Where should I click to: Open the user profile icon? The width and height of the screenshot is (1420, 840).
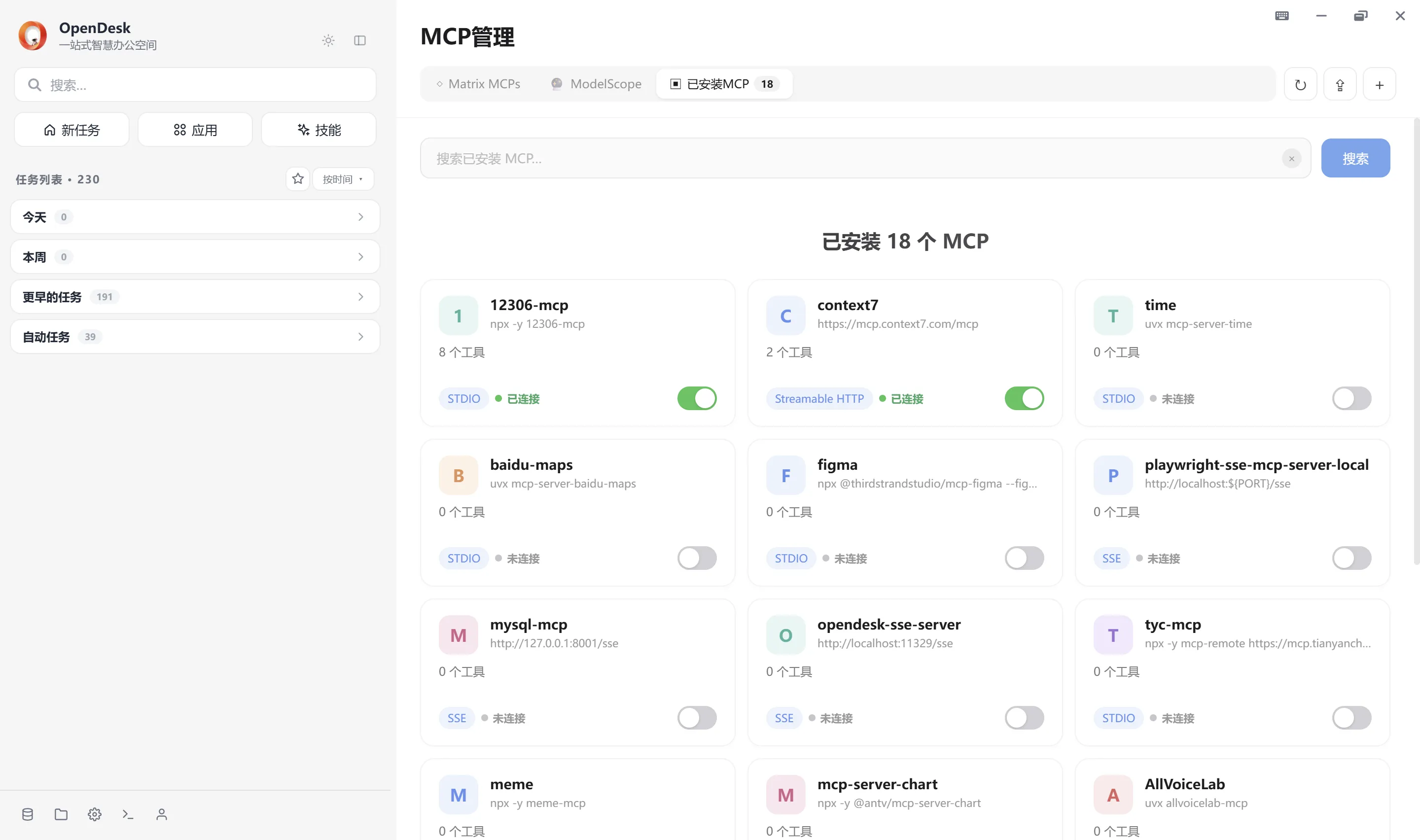coord(161,814)
